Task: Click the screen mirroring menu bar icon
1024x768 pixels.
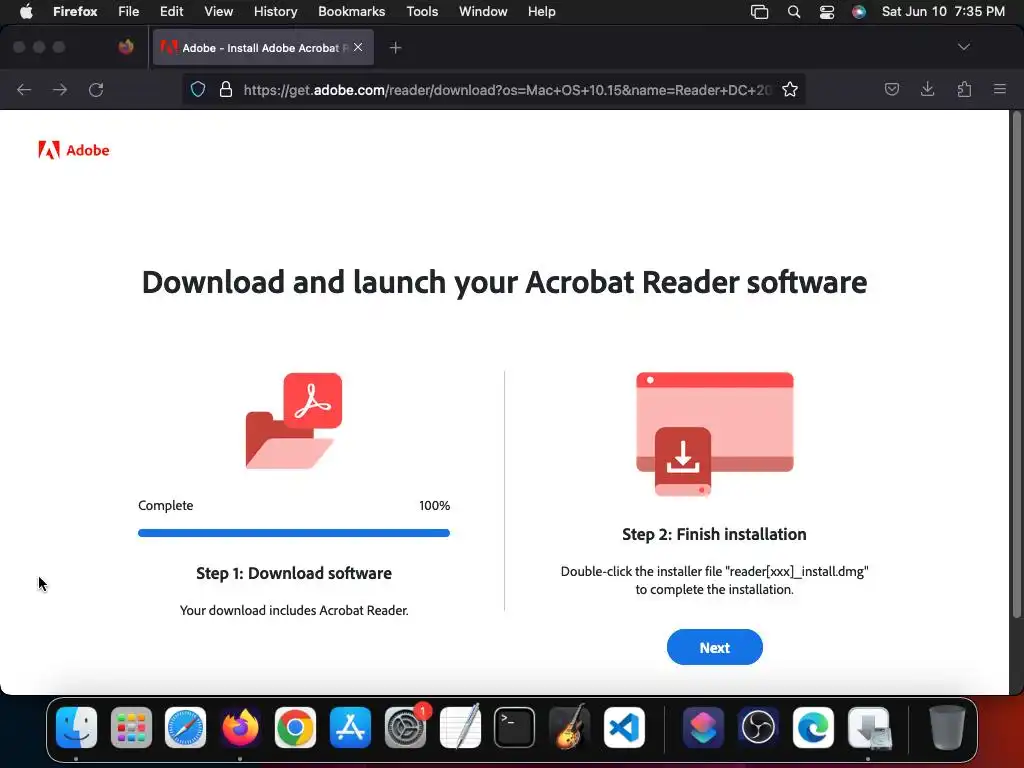Action: coord(760,12)
